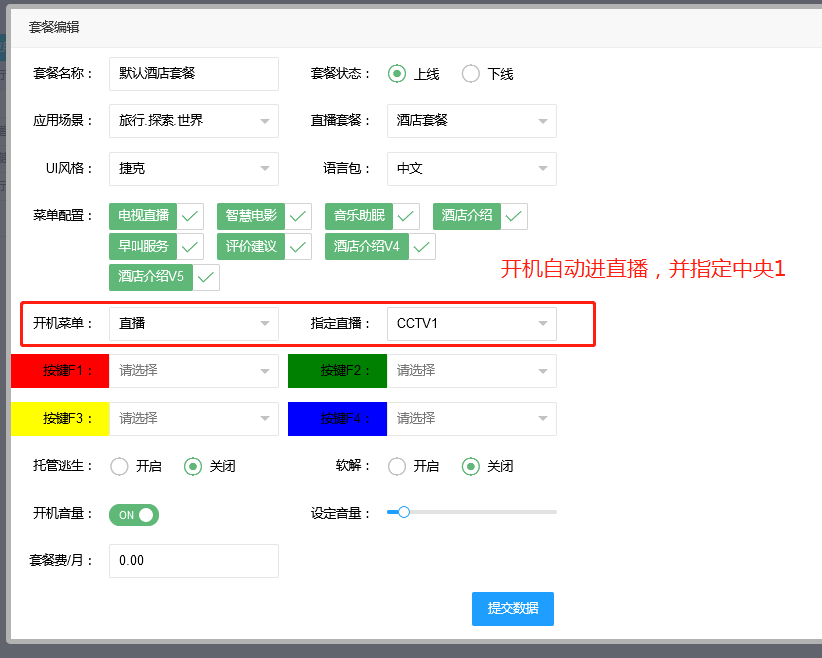822x658 pixels.
Task: Toggle the 音乐助眠 menu checkmark
Action: [x=406, y=216]
